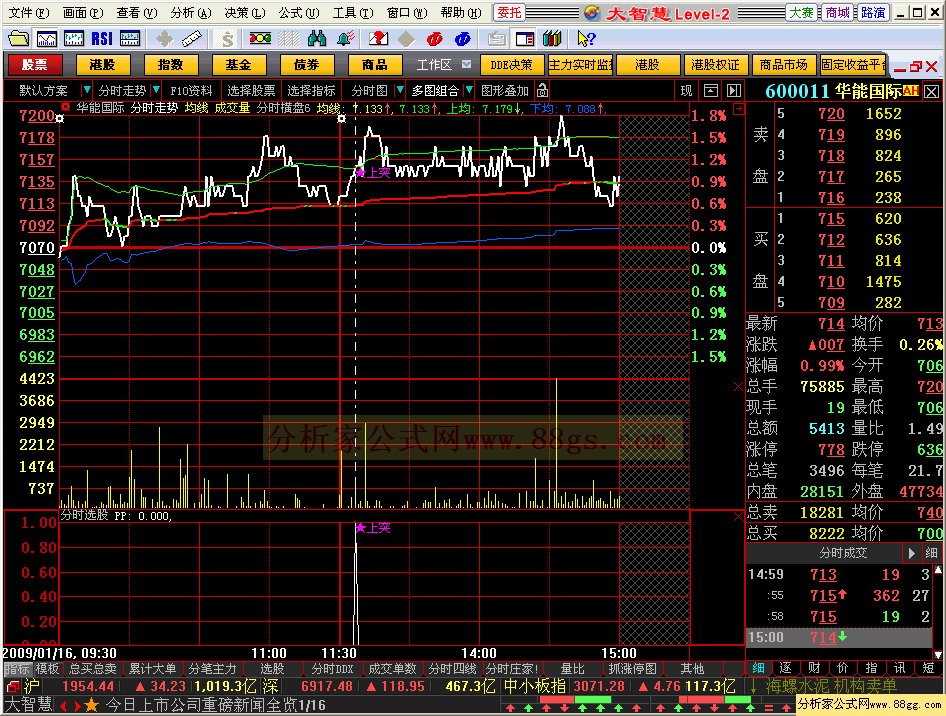Select the red arrow box above percent axis
The width and height of the screenshot is (946, 716).
(738, 109)
